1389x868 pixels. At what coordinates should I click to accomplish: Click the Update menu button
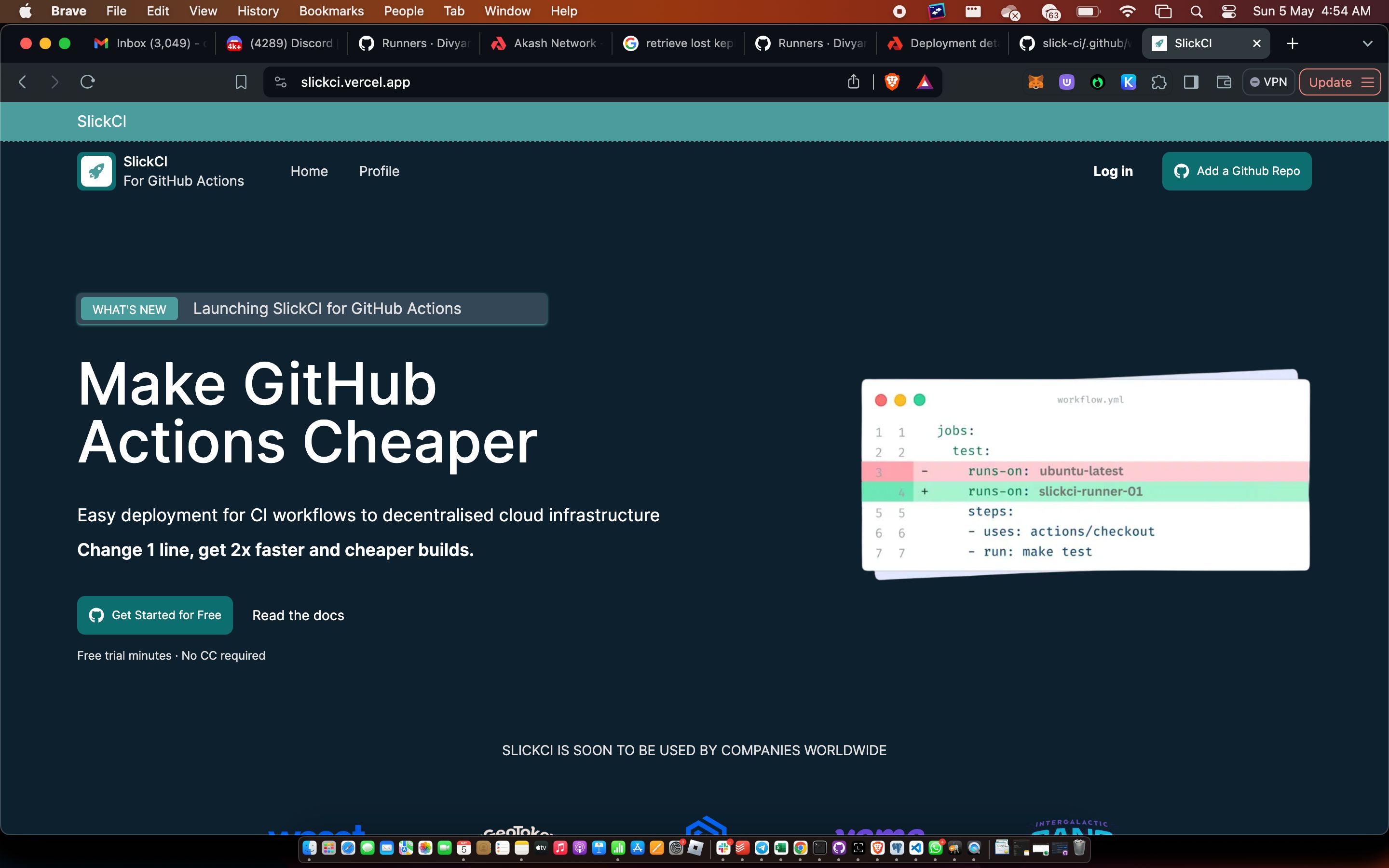point(1340,82)
